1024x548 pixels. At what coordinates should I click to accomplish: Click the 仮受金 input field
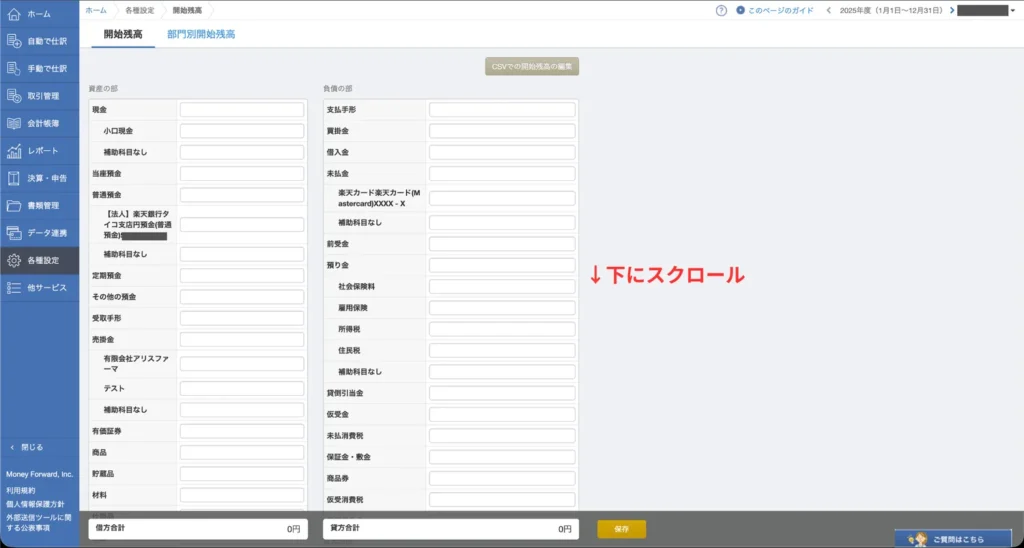(x=502, y=415)
